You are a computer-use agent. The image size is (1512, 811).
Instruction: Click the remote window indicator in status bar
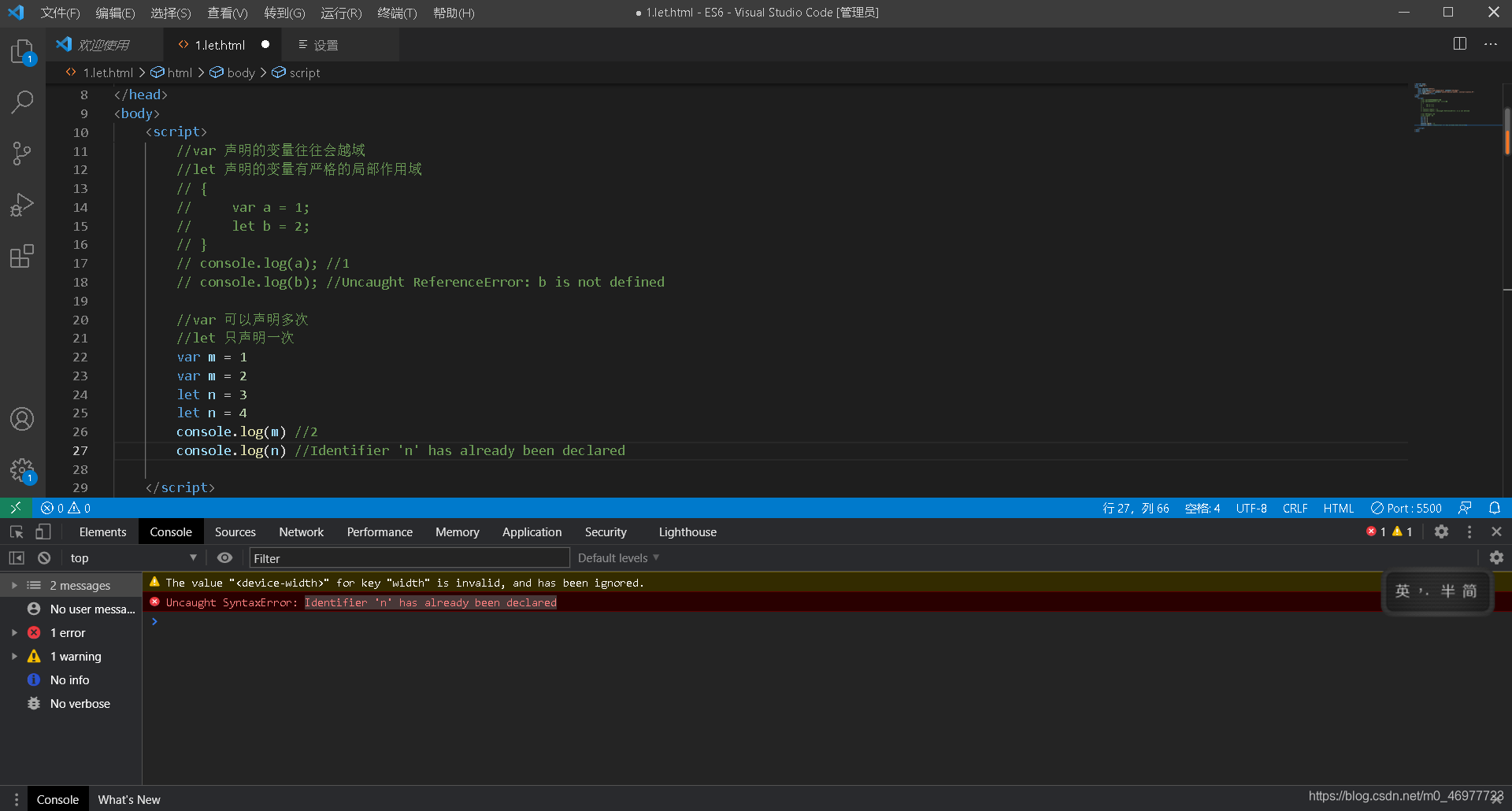(16, 508)
